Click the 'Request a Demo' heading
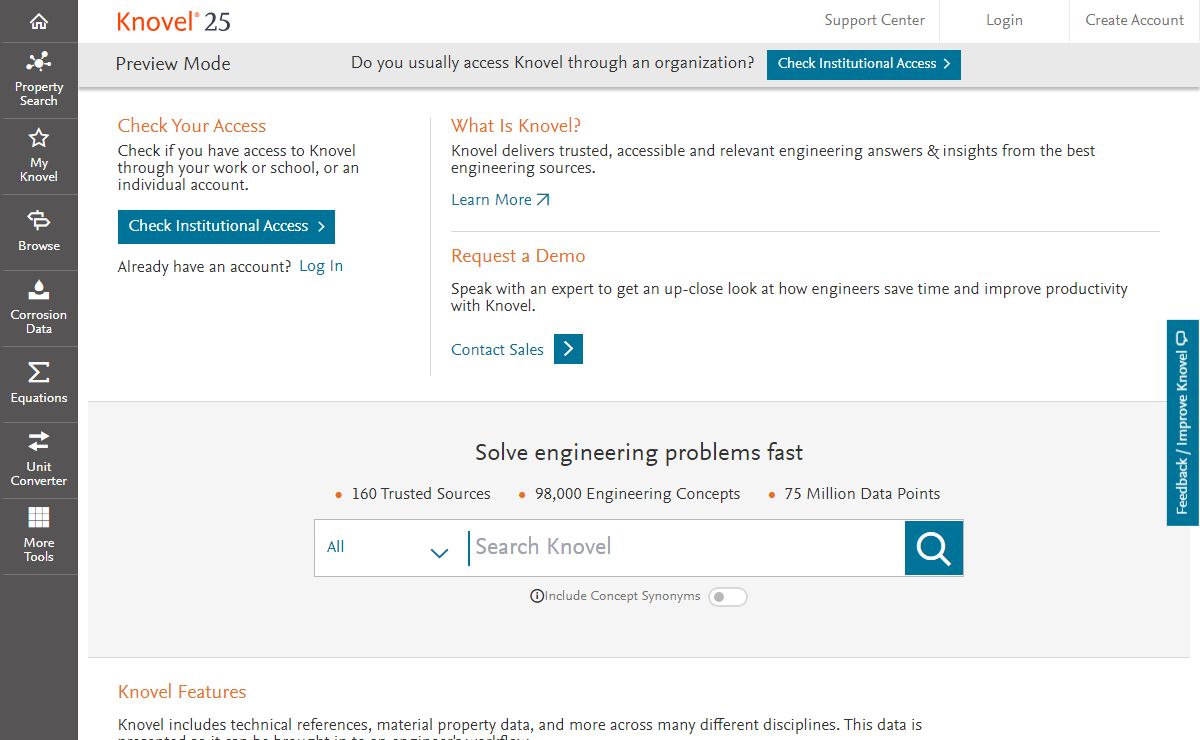 coord(518,256)
